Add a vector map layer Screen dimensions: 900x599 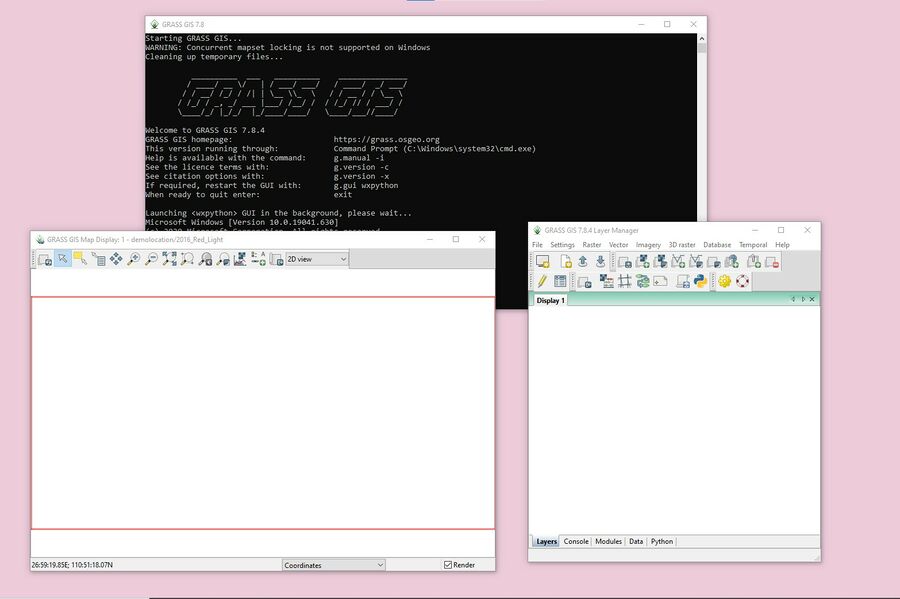point(680,261)
